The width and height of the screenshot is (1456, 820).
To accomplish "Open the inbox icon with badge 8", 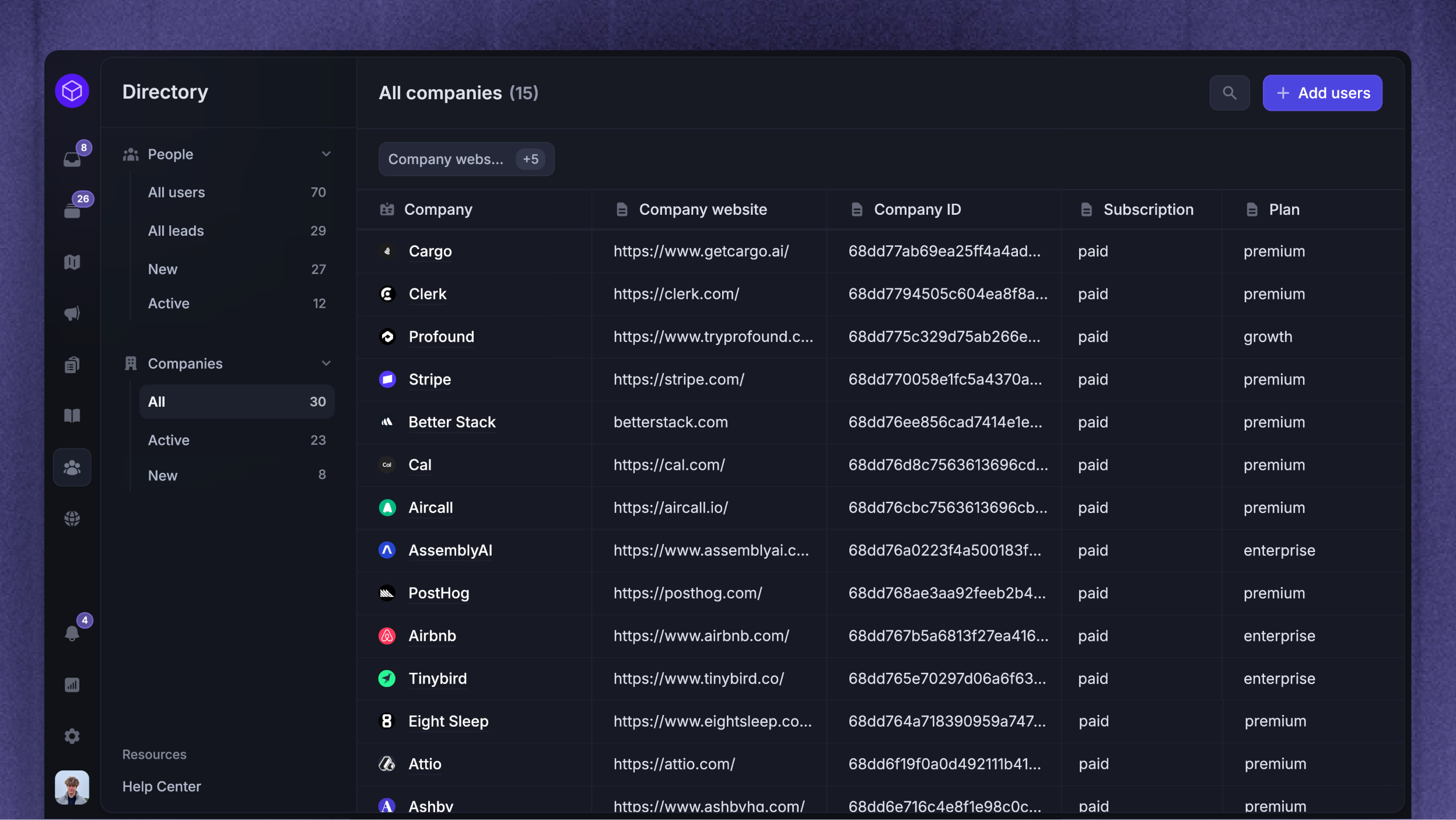I will pos(72,159).
